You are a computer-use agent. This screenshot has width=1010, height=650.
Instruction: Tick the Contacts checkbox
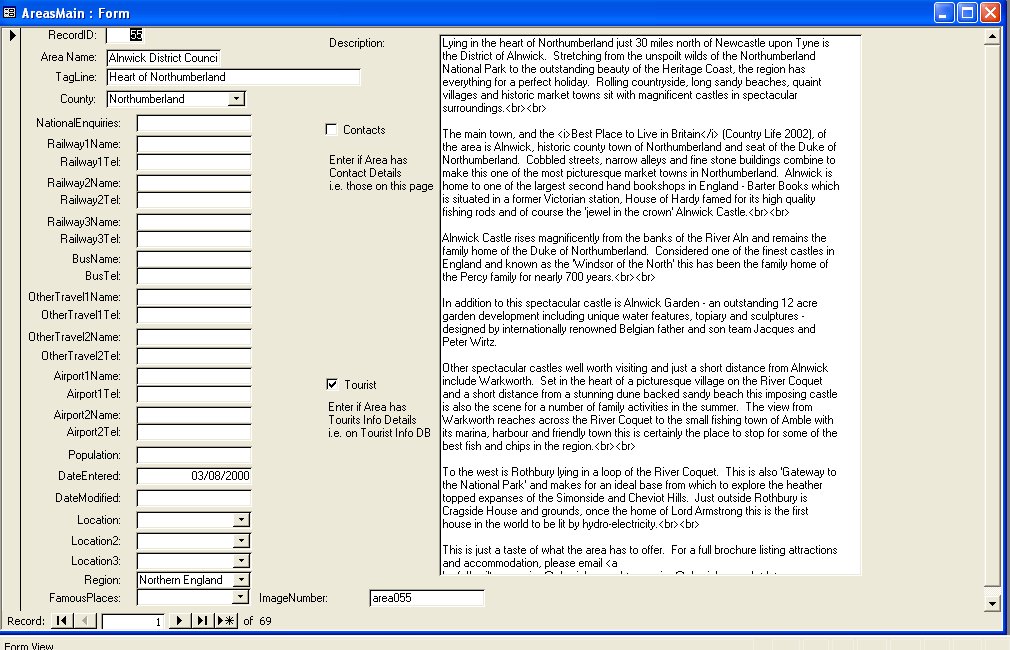pos(331,129)
